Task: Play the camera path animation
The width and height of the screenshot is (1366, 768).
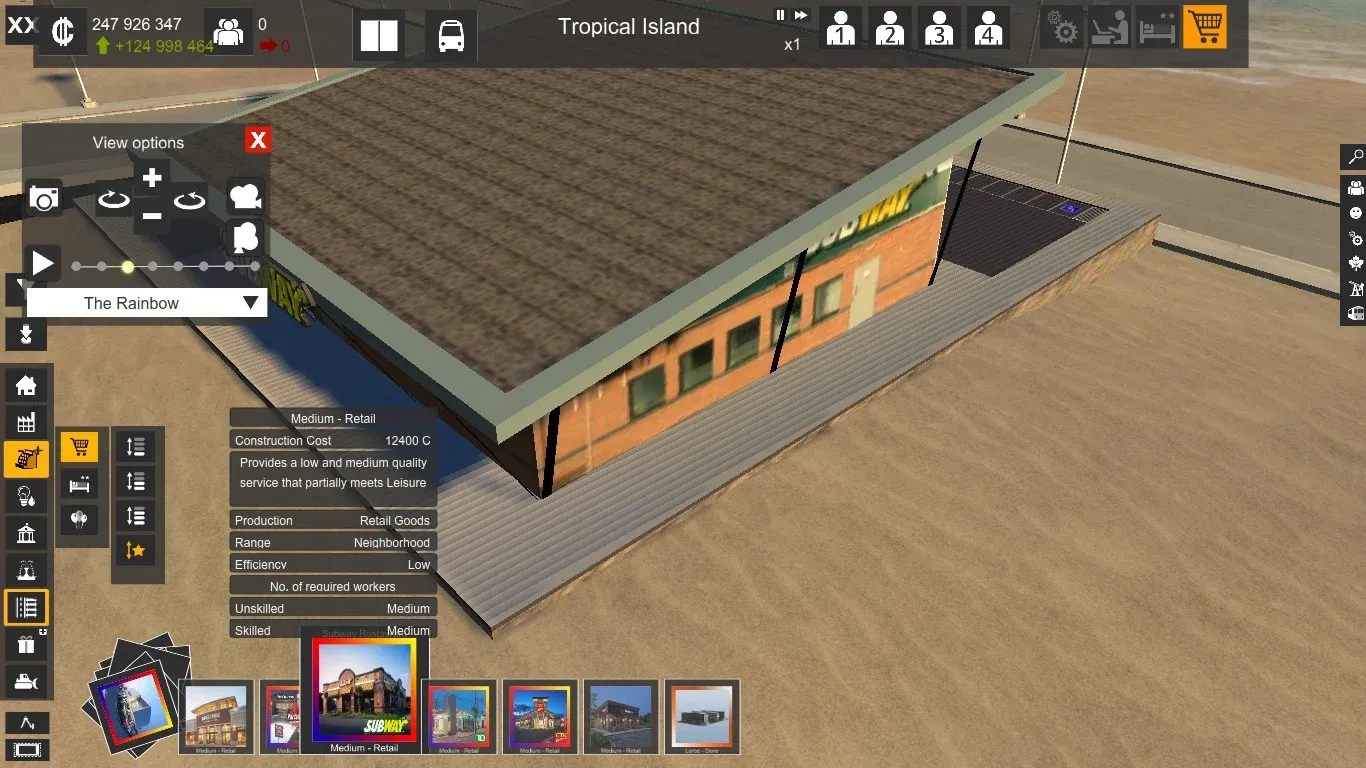Action: (x=42, y=264)
